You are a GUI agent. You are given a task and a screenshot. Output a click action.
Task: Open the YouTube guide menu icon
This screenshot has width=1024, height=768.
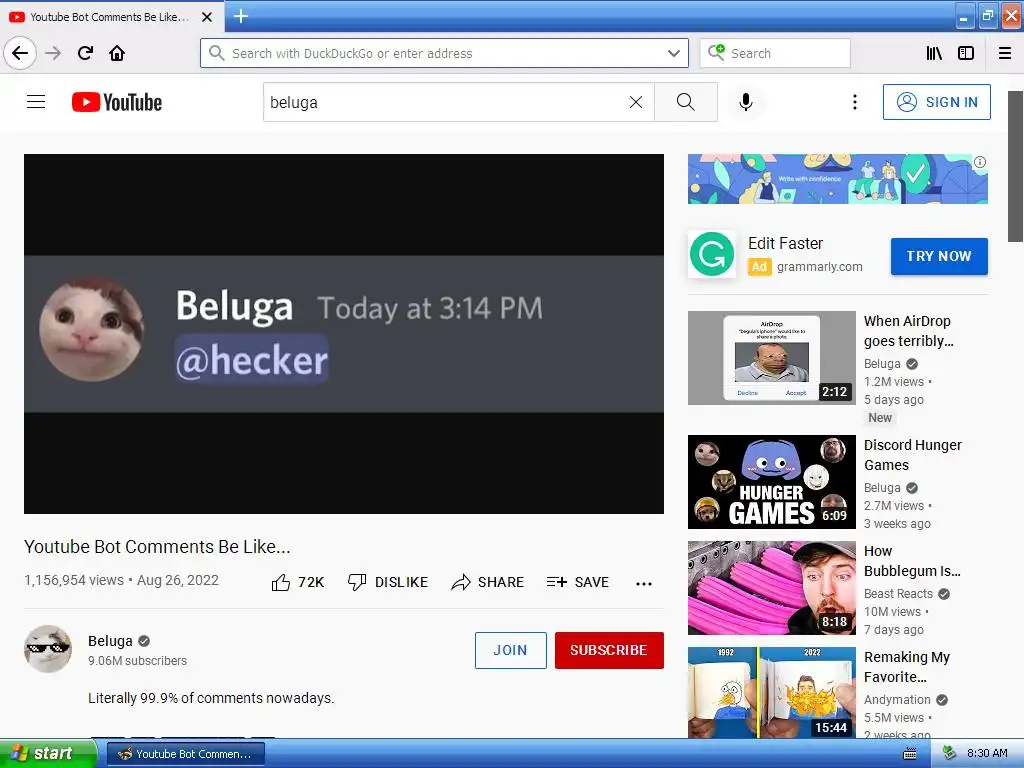[x=36, y=102]
